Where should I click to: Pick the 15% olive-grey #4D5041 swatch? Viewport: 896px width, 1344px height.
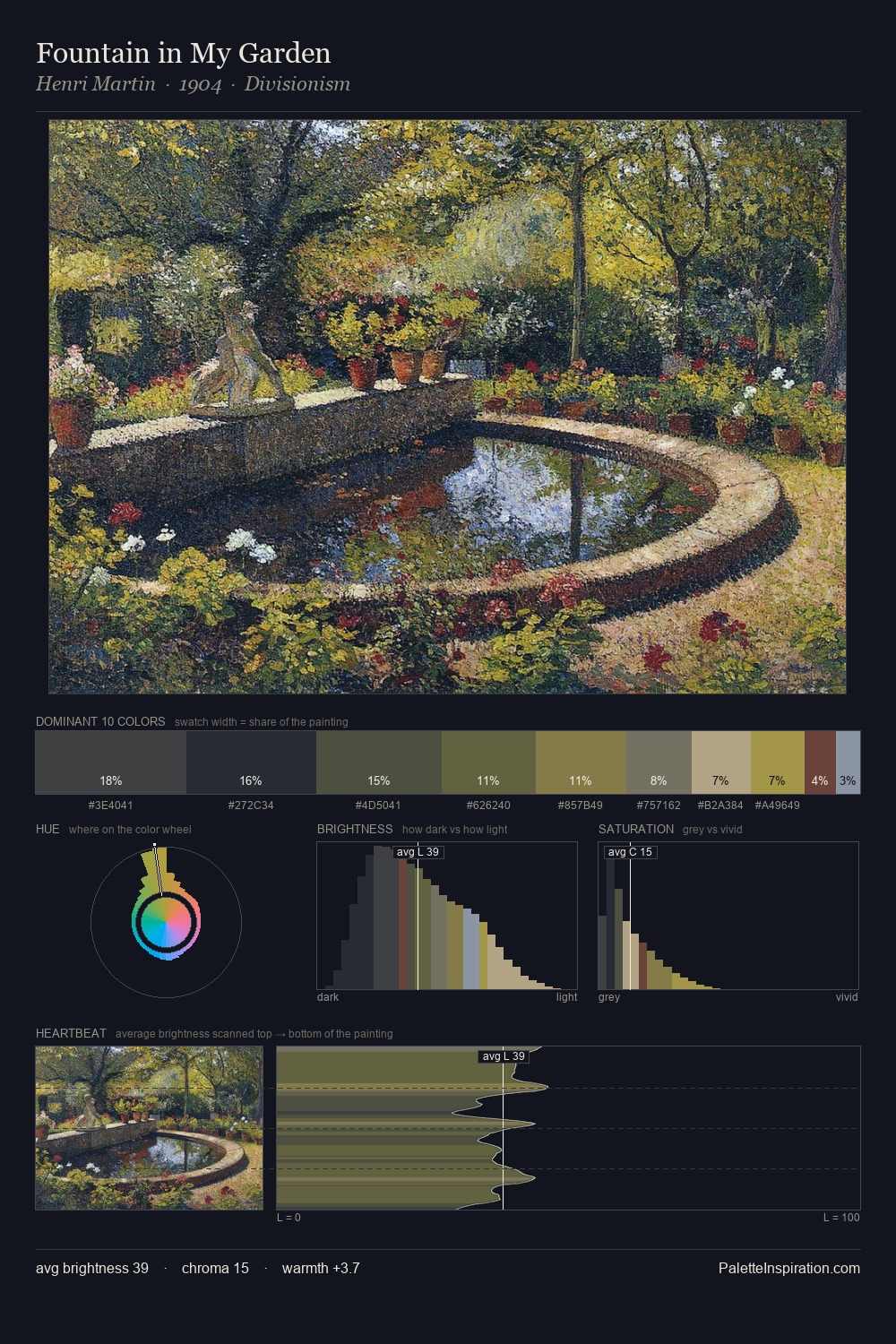pos(379,762)
